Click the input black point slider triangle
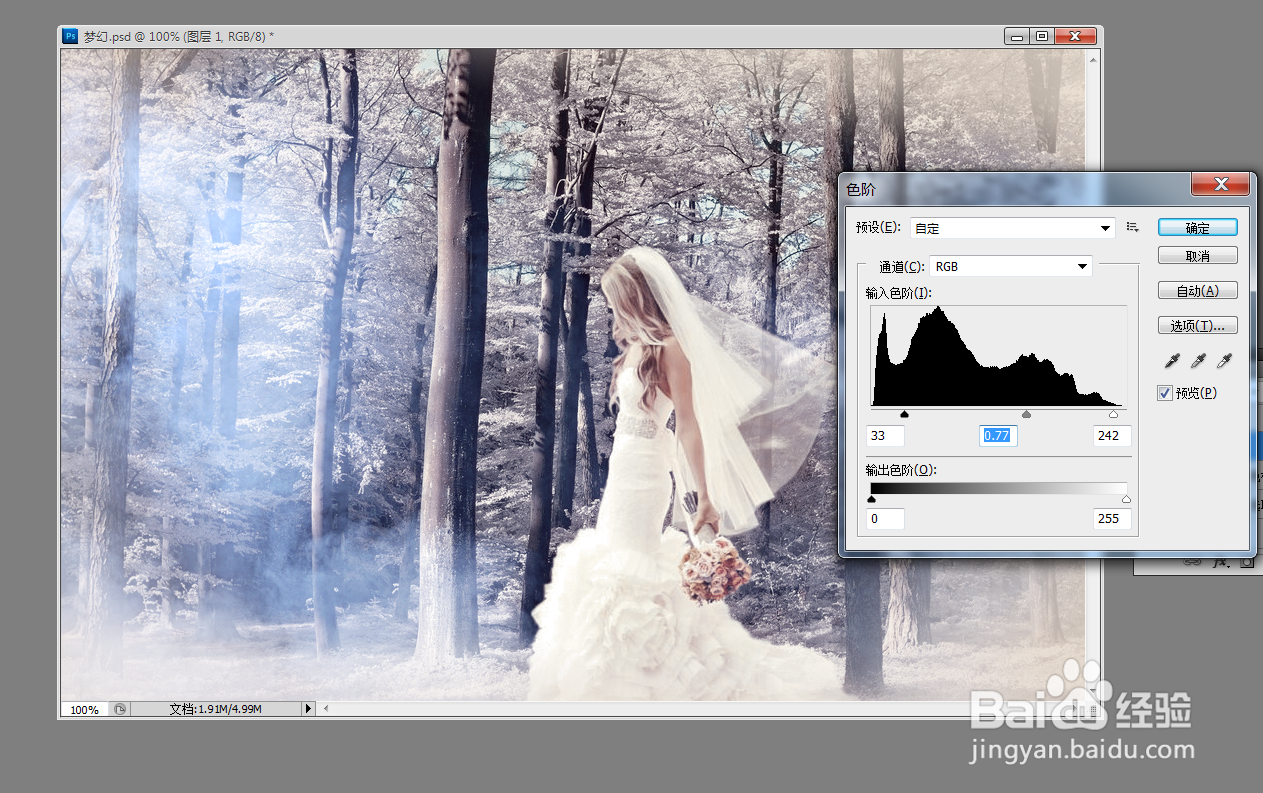1263x793 pixels. pyautogui.click(x=904, y=413)
